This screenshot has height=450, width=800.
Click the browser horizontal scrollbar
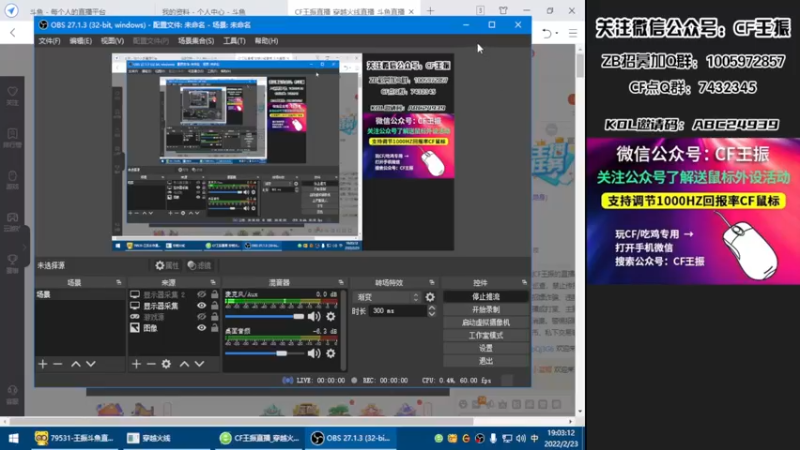tap(242, 421)
